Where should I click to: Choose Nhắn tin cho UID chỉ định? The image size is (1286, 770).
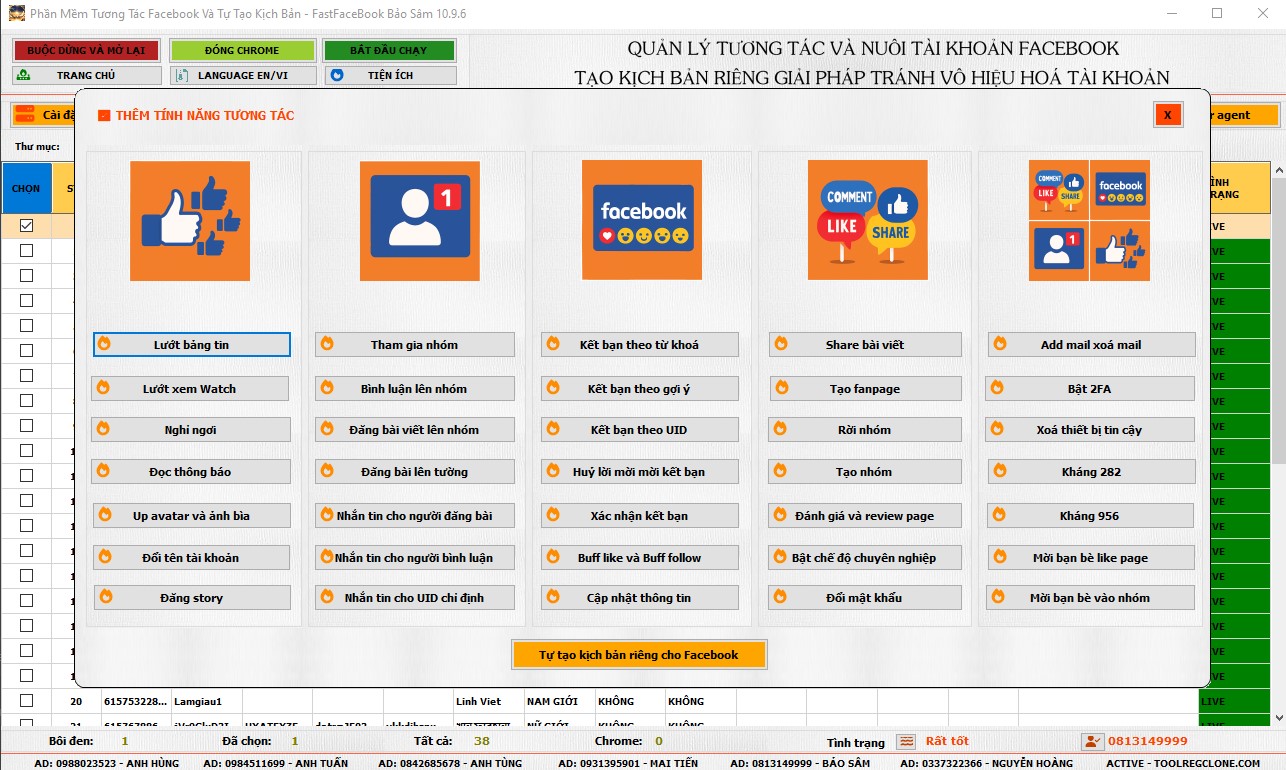pyautogui.click(x=415, y=598)
